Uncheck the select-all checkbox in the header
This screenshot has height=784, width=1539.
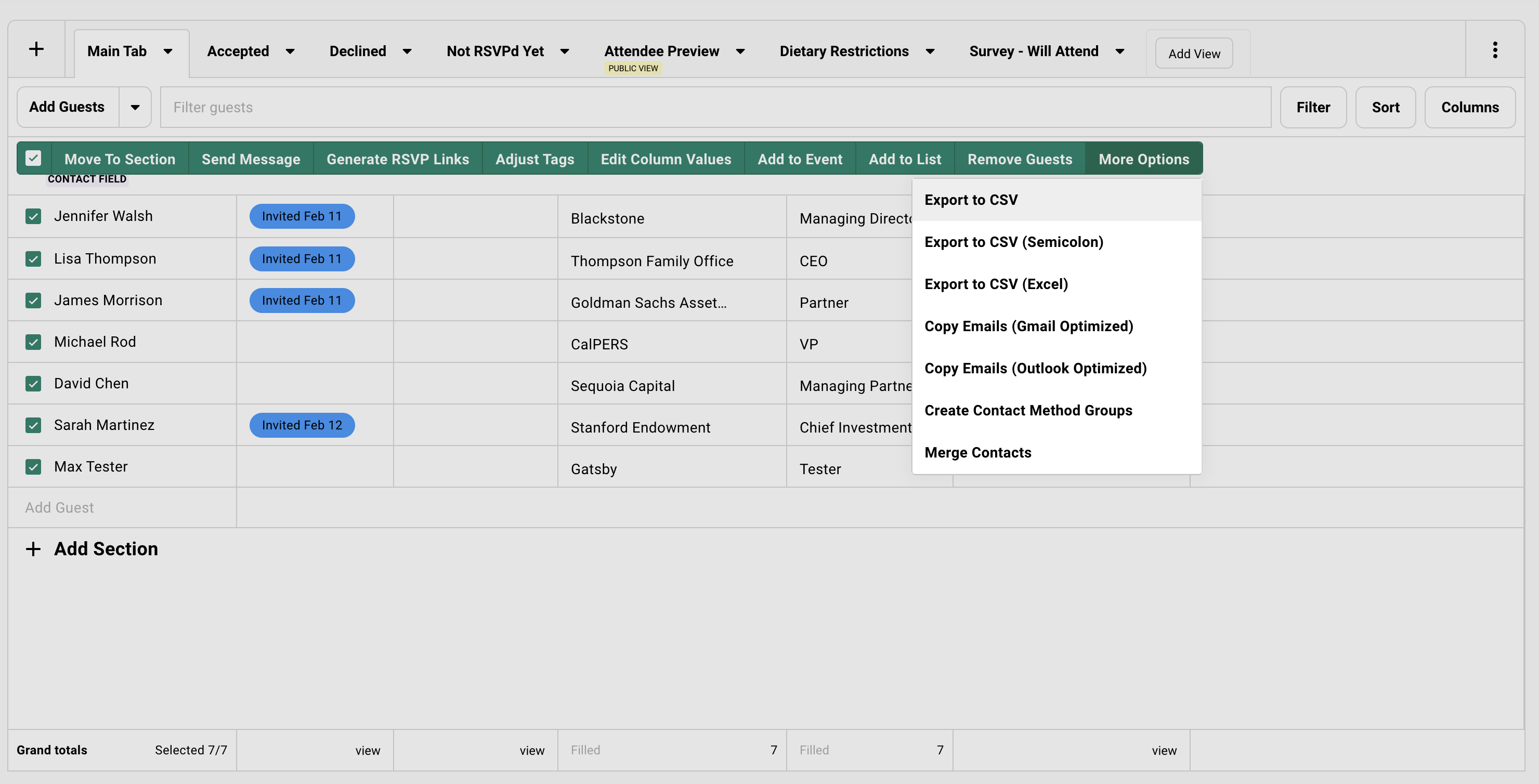coord(33,158)
